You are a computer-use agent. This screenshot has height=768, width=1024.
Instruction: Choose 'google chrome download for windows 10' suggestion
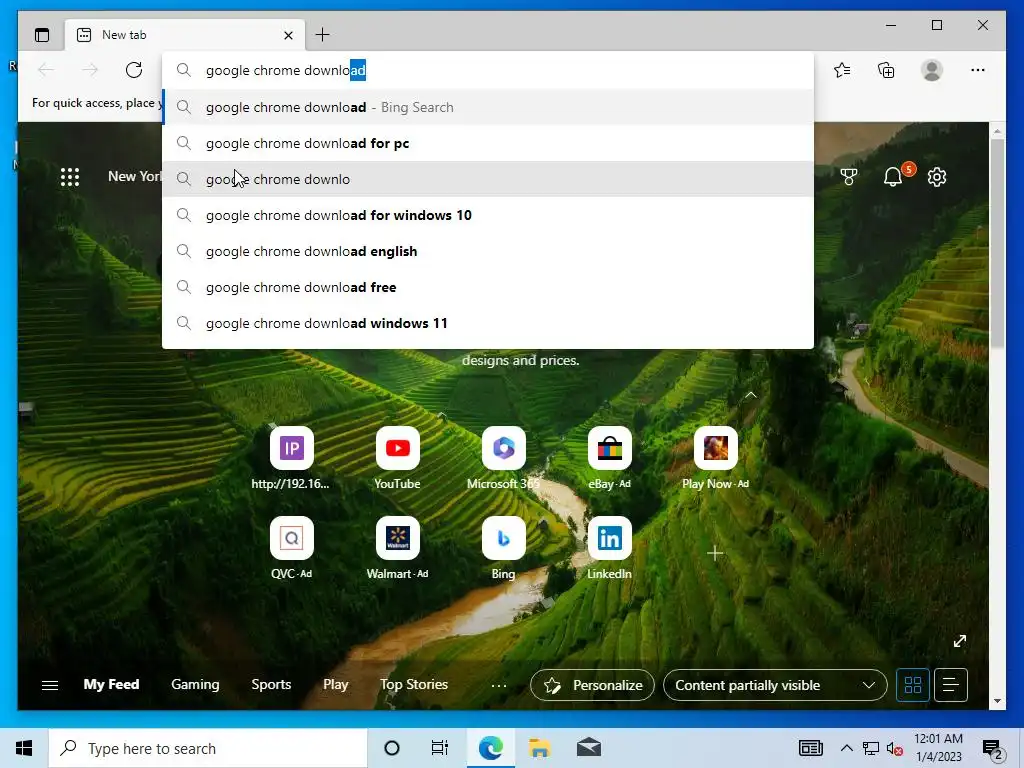(x=488, y=215)
